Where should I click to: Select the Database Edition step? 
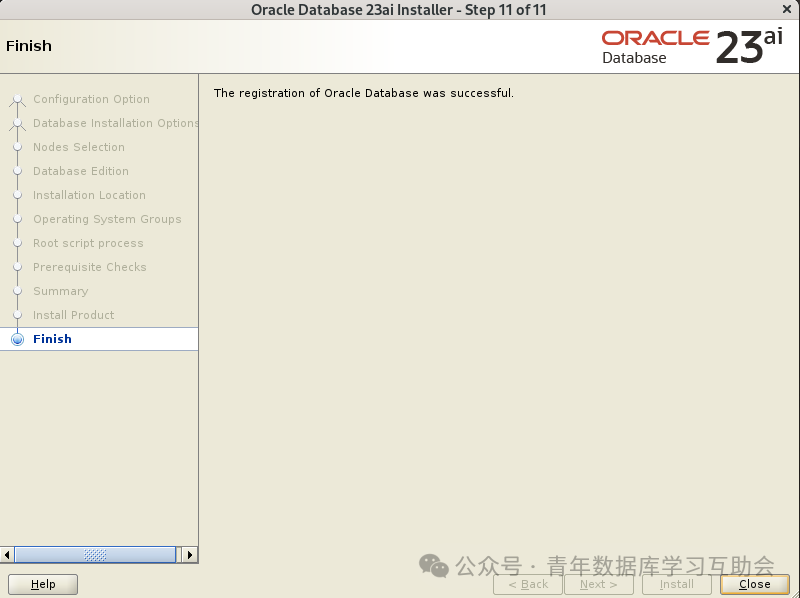click(81, 171)
